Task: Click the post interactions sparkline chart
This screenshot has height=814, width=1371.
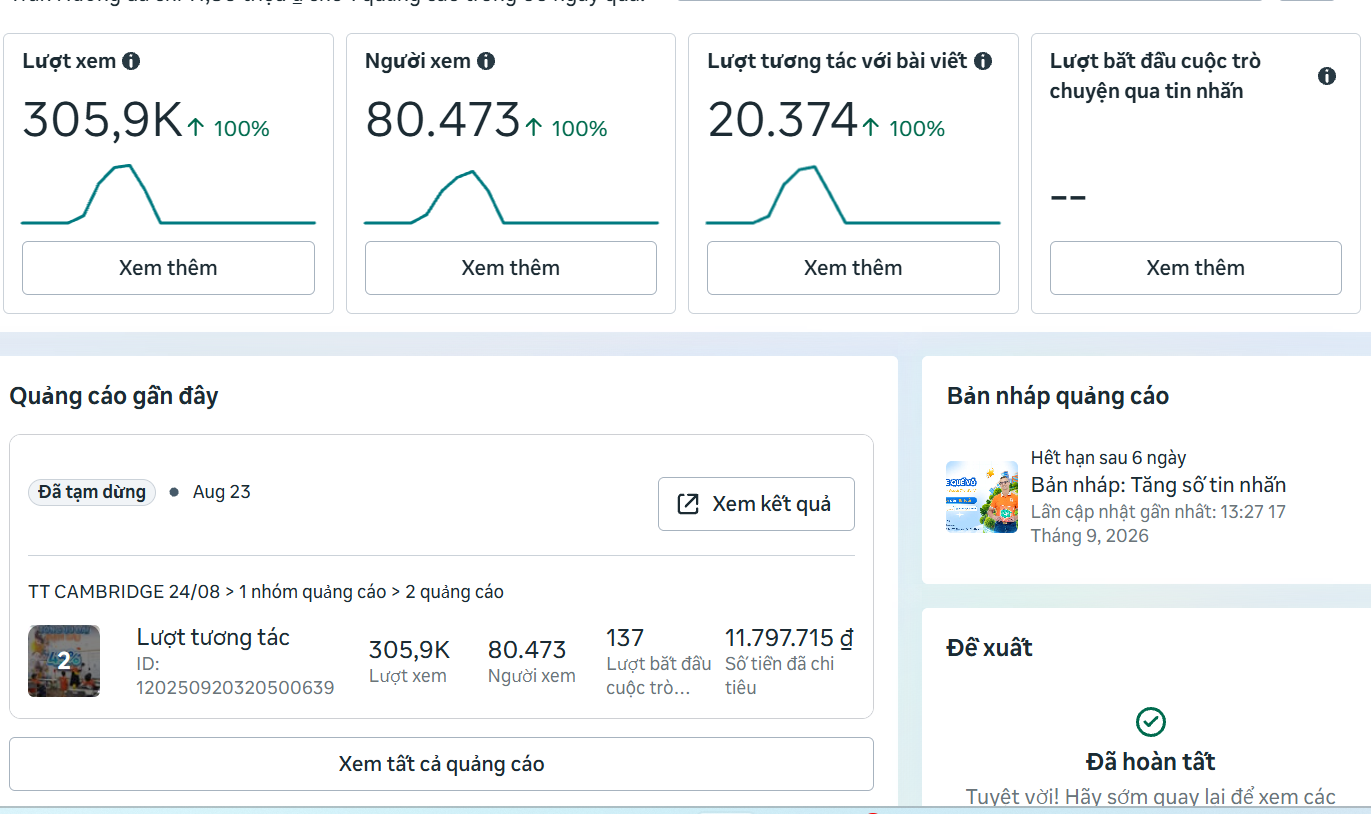Action: (853, 195)
